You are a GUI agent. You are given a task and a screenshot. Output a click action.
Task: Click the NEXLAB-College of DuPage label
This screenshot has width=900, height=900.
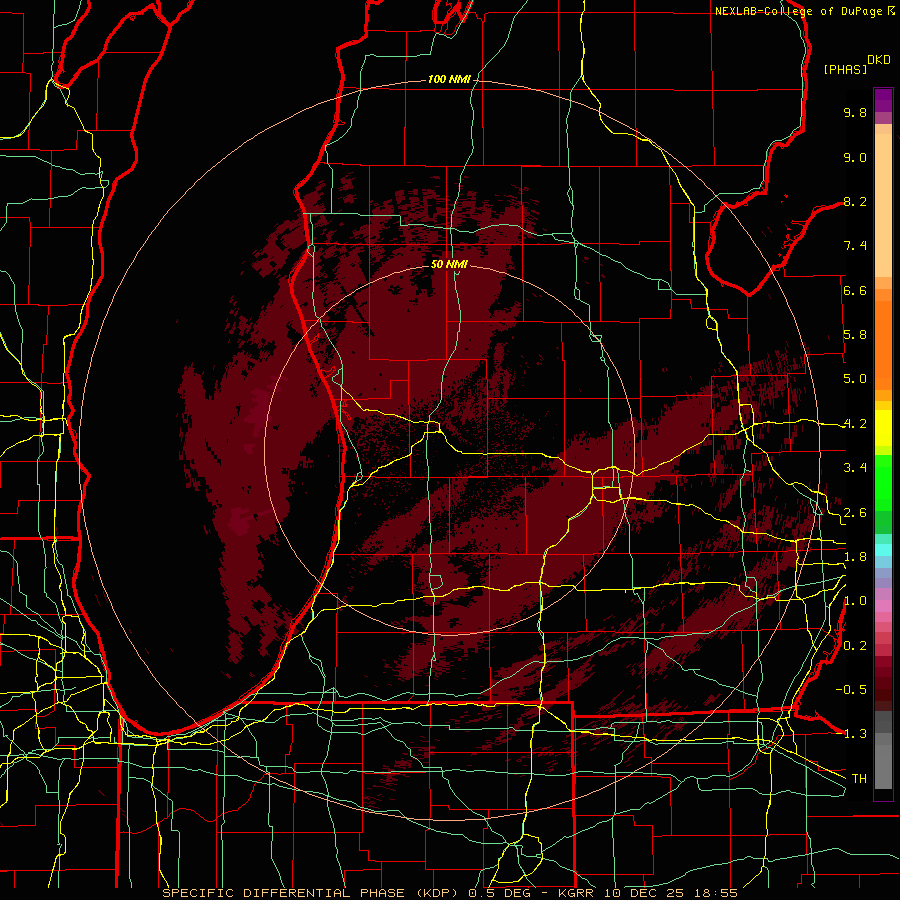[798, 11]
